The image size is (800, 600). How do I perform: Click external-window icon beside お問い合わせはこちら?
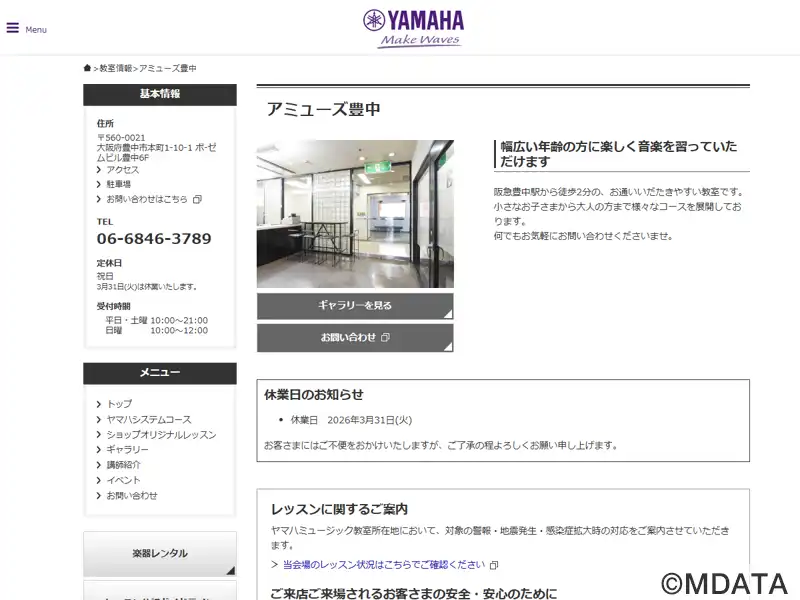click(197, 199)
